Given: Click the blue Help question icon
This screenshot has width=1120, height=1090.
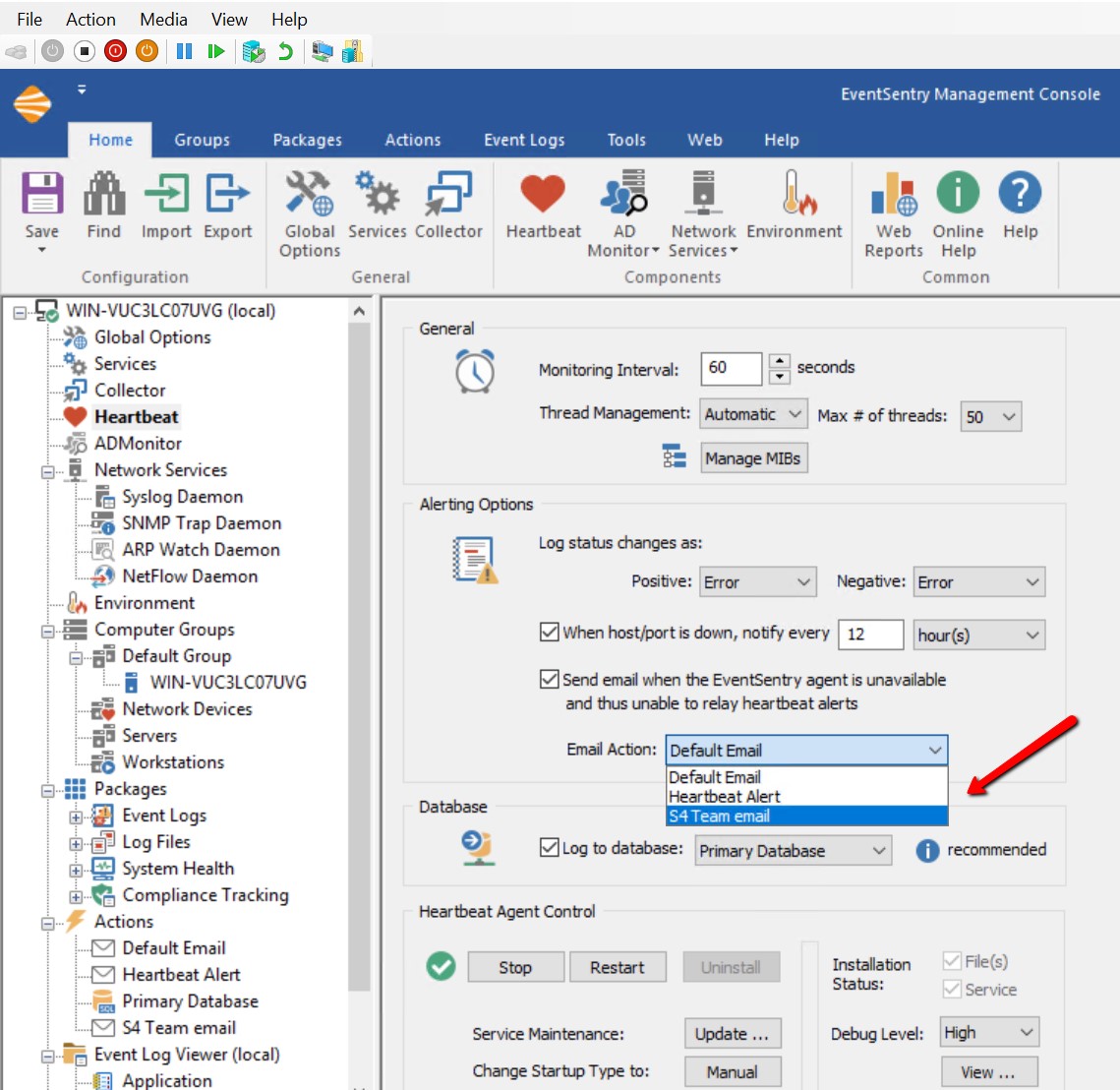Looking at the screenshot, I should (x=1020, y=192).
